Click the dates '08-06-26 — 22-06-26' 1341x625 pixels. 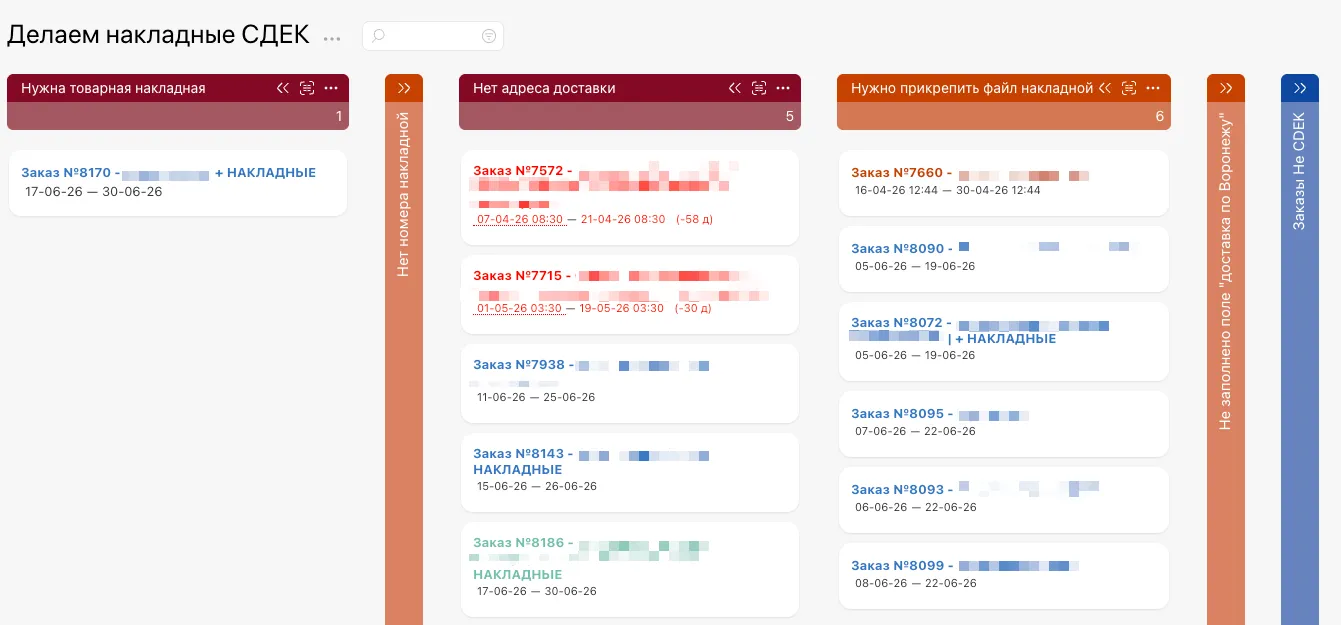tap(915, 583)
